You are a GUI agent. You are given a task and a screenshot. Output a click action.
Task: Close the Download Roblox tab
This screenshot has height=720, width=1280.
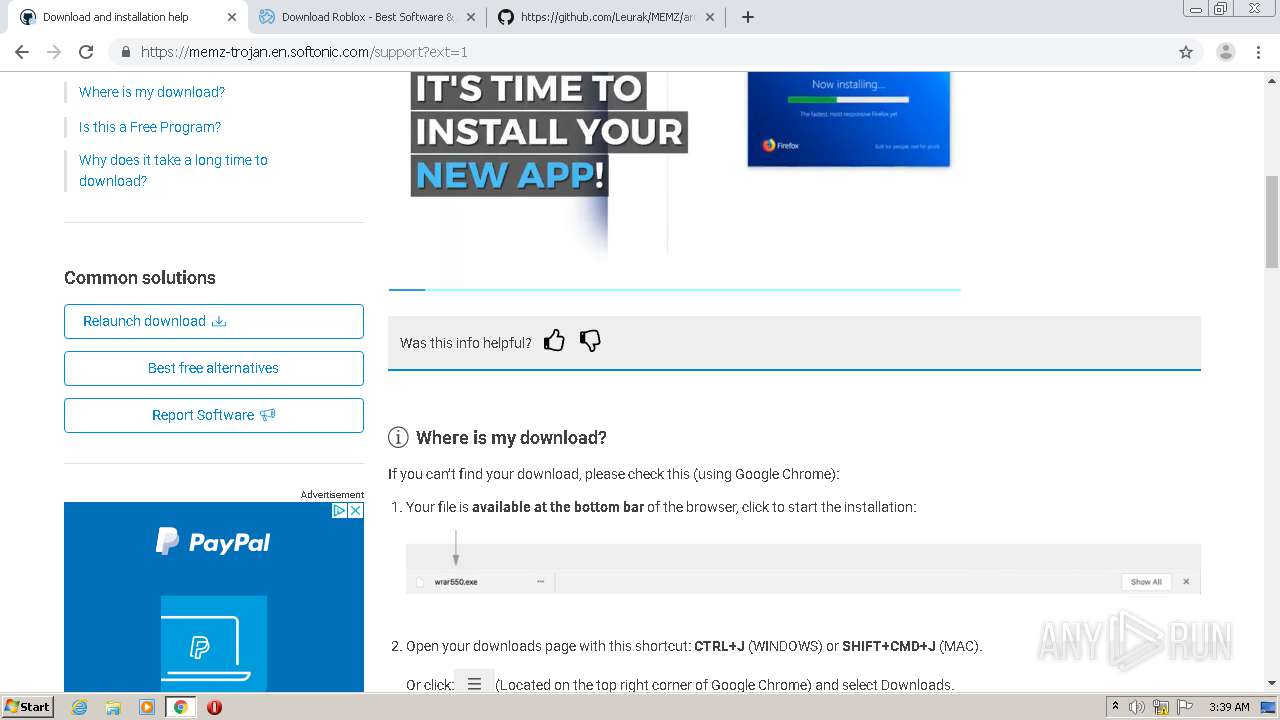[x=471, y=17]
